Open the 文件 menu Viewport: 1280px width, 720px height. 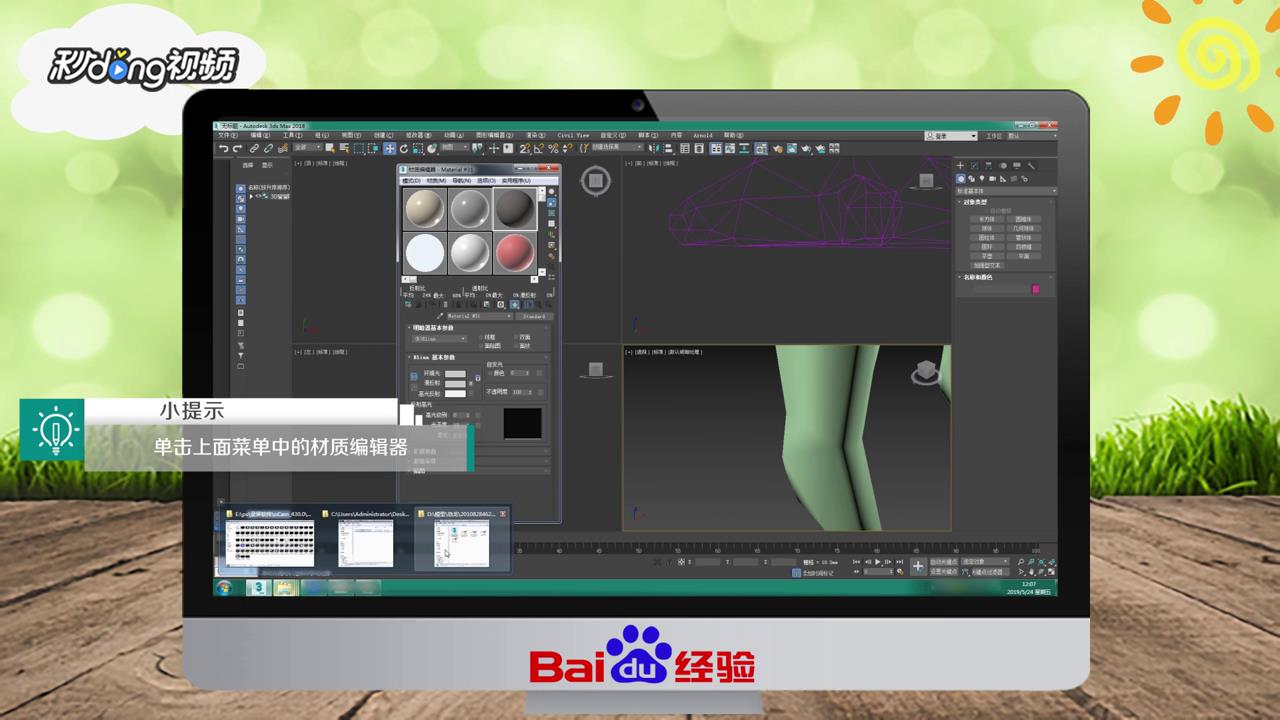[x=229, y=135]
